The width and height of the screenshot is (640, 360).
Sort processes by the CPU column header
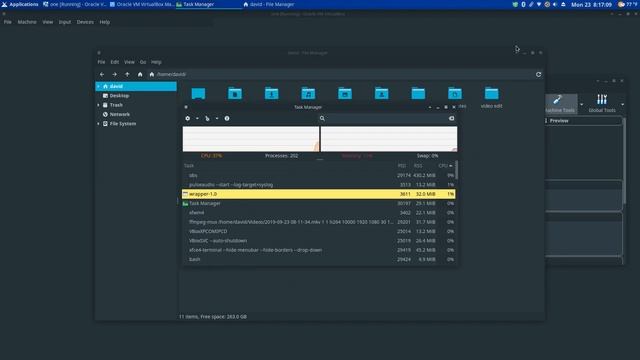445,166
